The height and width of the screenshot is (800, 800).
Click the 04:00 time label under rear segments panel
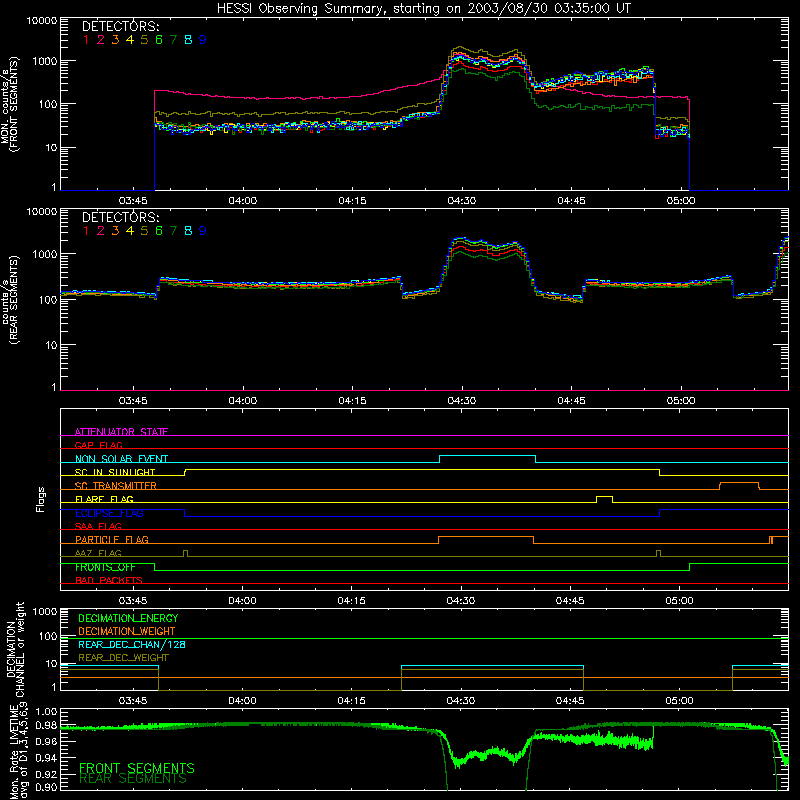[242, 401]
